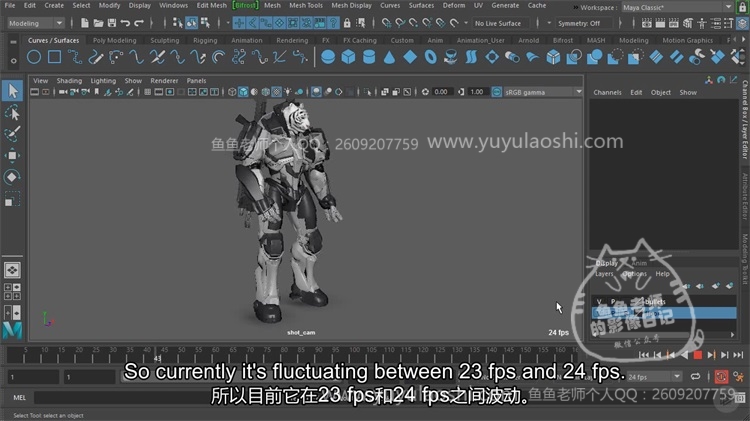Open the Symmetry Off dropdown
The image size is (750, 421).
click(584, 23)
